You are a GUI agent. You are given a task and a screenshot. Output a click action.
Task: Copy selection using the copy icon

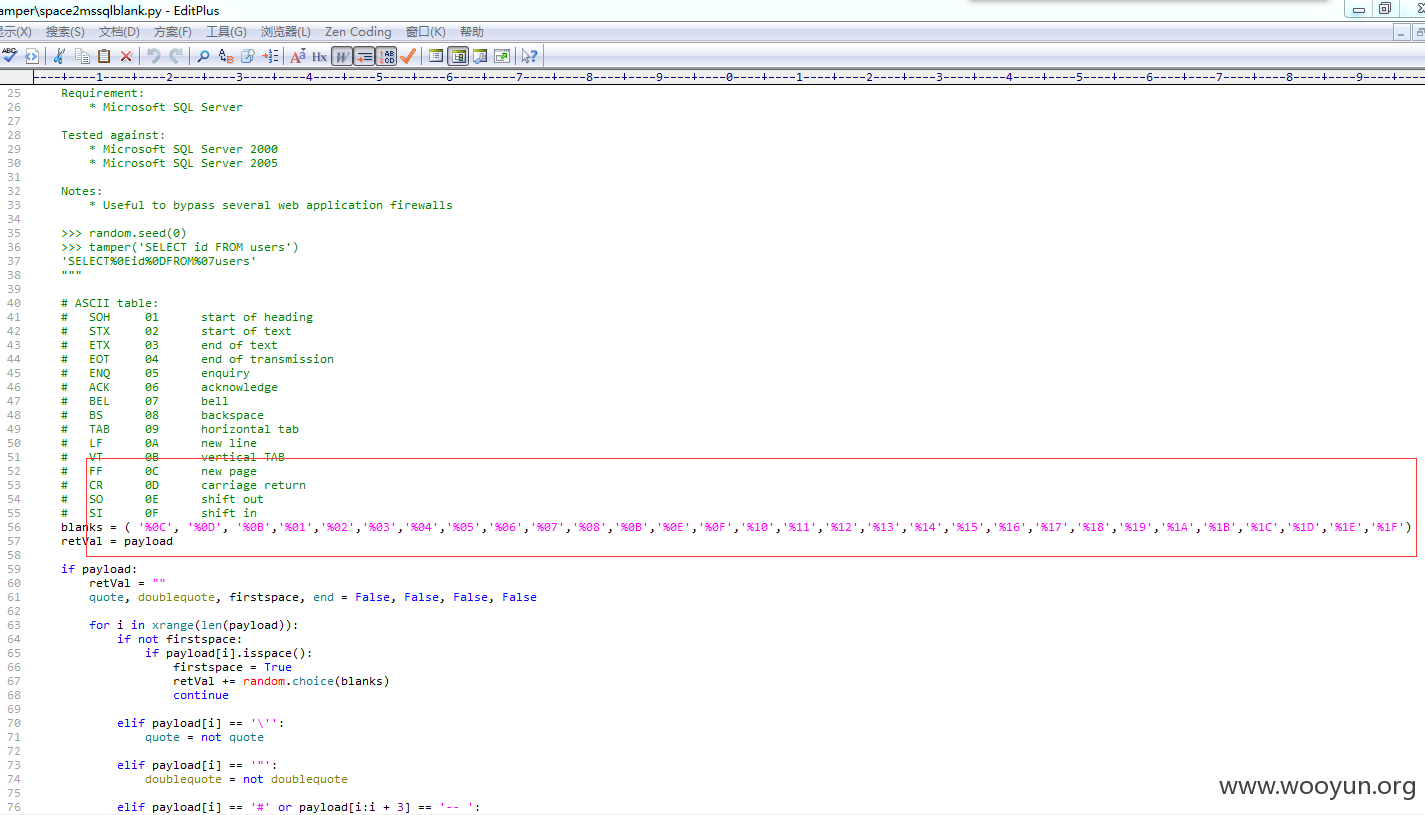click(x=82, y=56)
